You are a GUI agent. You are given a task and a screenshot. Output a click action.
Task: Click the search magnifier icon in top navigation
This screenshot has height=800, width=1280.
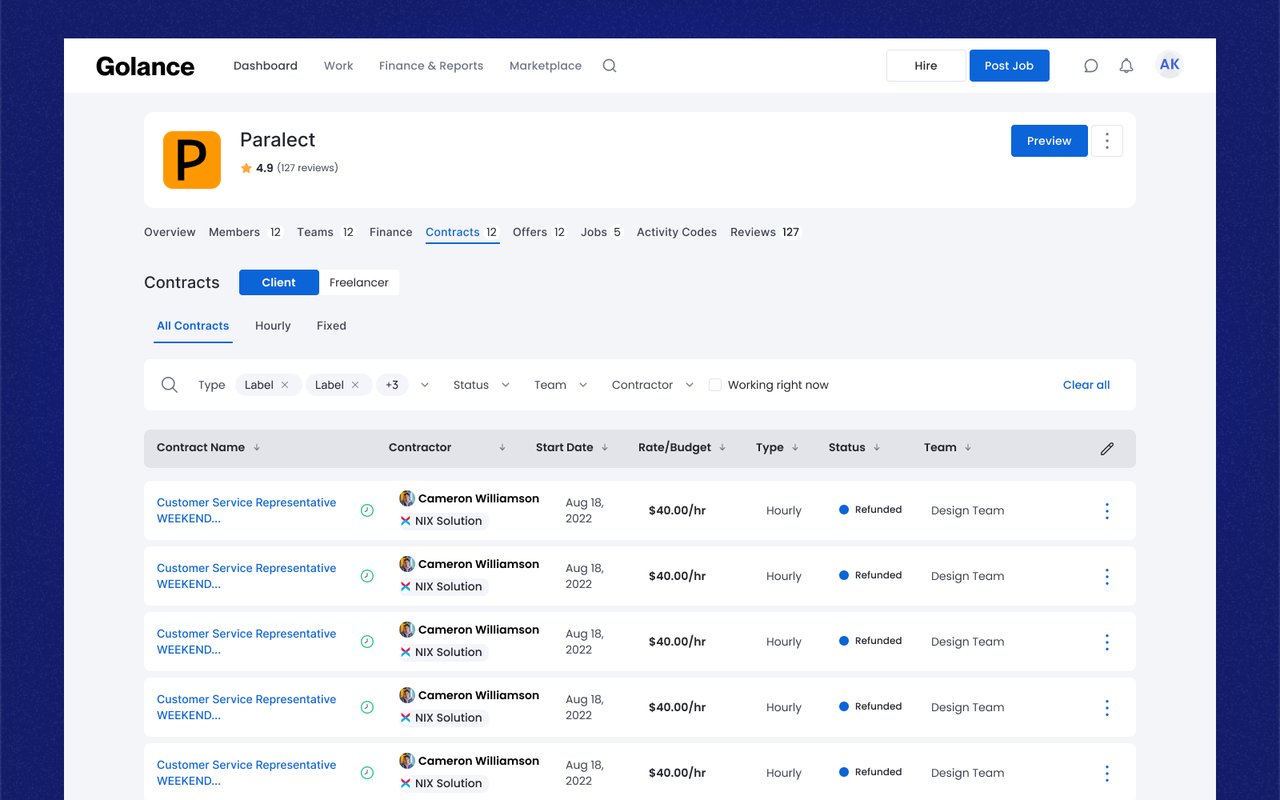[x=609, y=66]
